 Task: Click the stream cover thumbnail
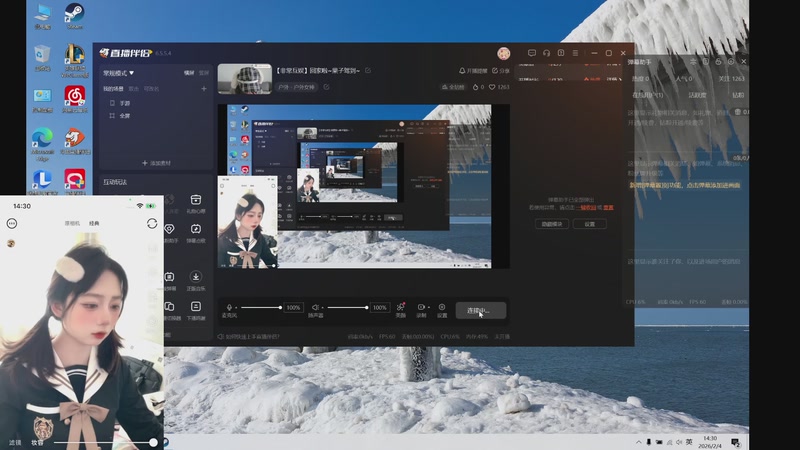[x=244, y=79]
